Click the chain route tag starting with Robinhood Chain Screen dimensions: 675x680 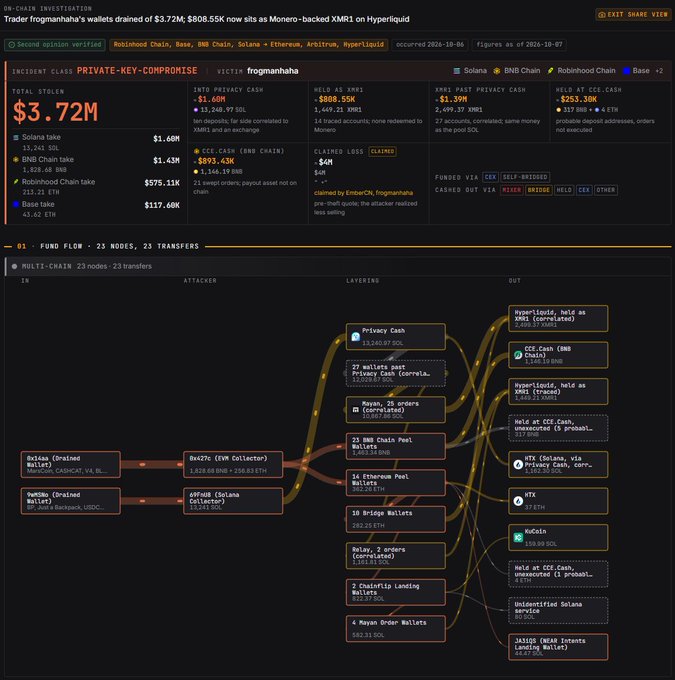[249, 45]
